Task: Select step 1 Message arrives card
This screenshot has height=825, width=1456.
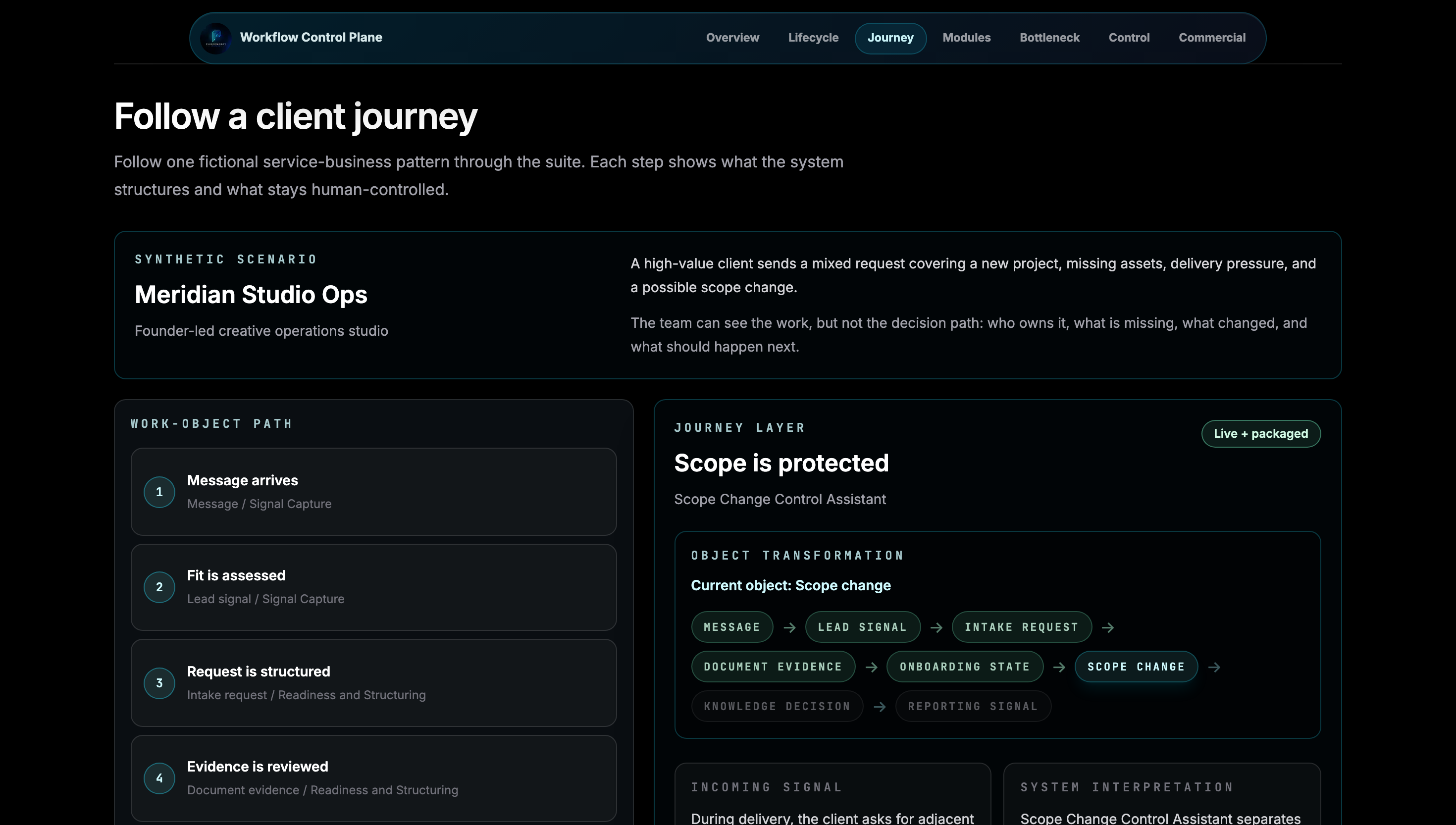Action: [373, 492]
